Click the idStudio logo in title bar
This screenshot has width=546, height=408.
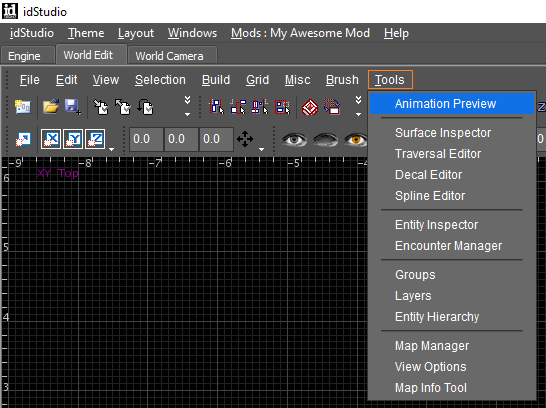(10, 11)
